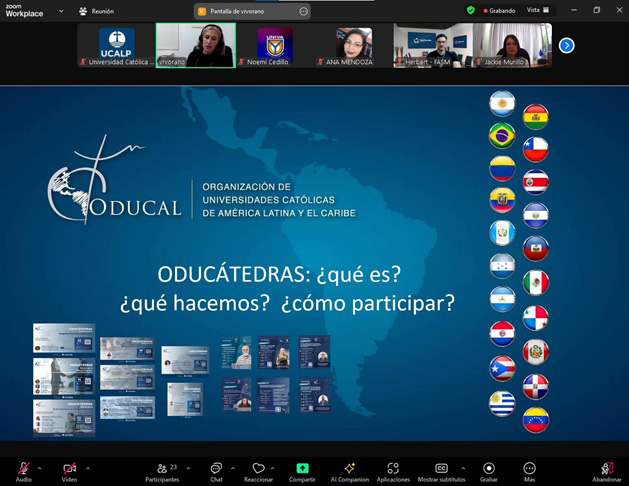Click the Abandonar leave button
This screenshot has height=486, width=629.
coord(607,472)
